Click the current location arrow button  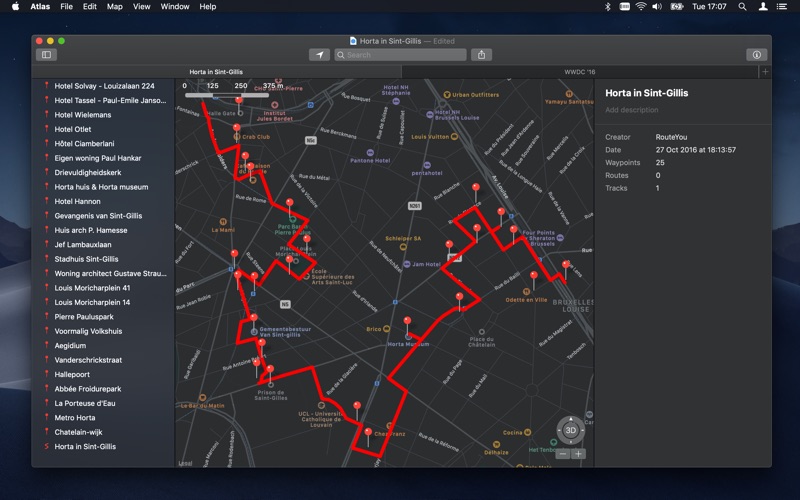tap(319, 55)
